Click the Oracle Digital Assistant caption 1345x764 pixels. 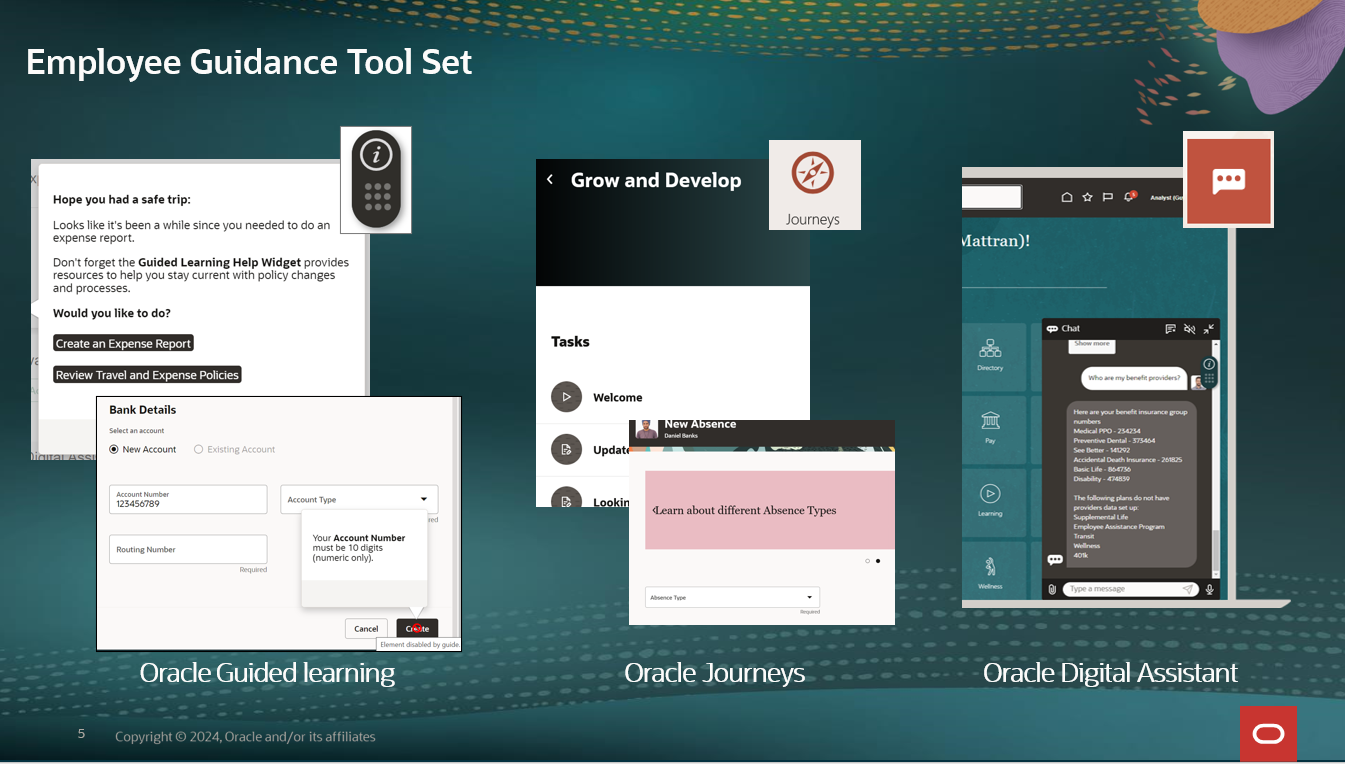coord(1110,673)
